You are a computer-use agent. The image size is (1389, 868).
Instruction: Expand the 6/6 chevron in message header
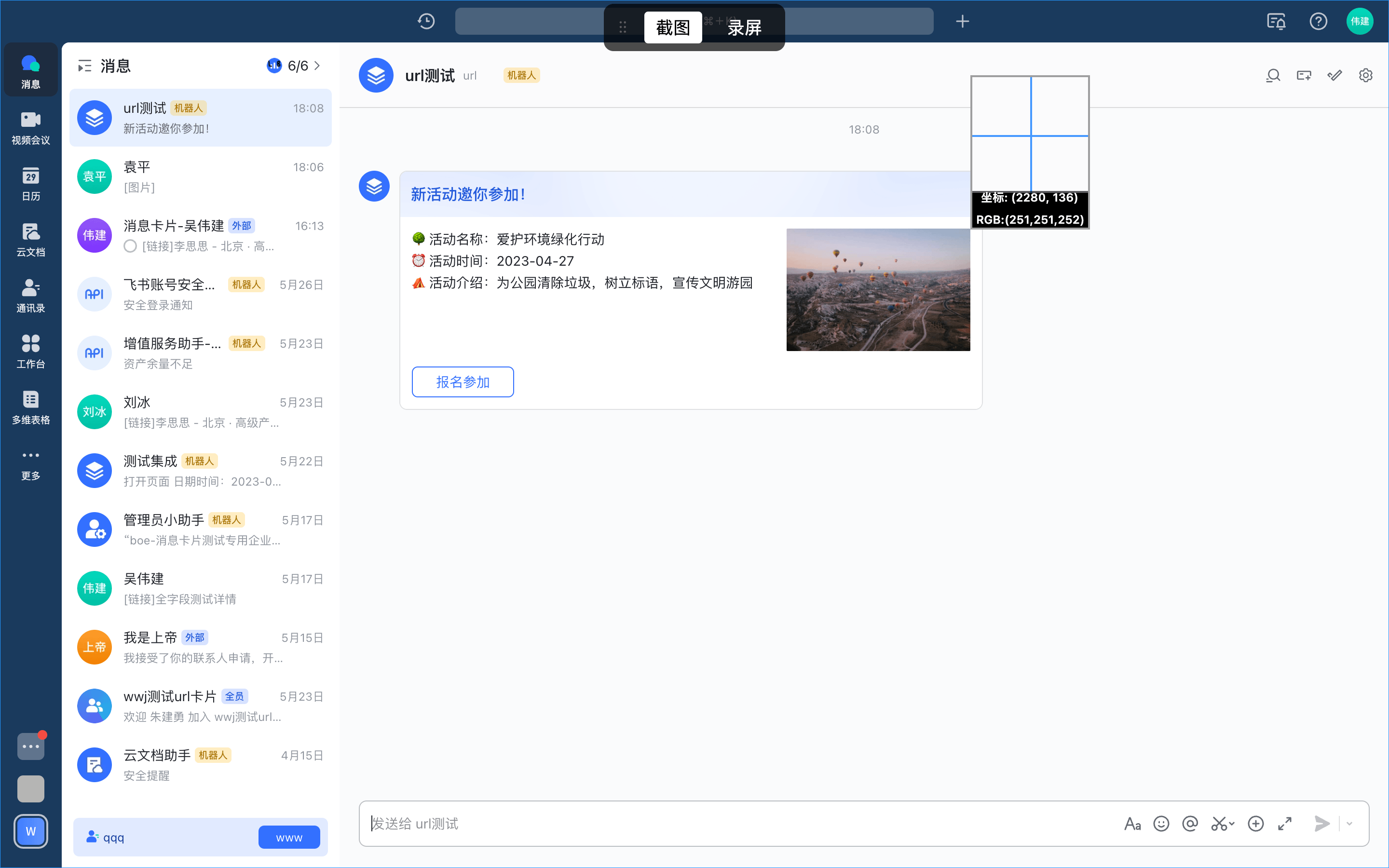tap(317, 66)
